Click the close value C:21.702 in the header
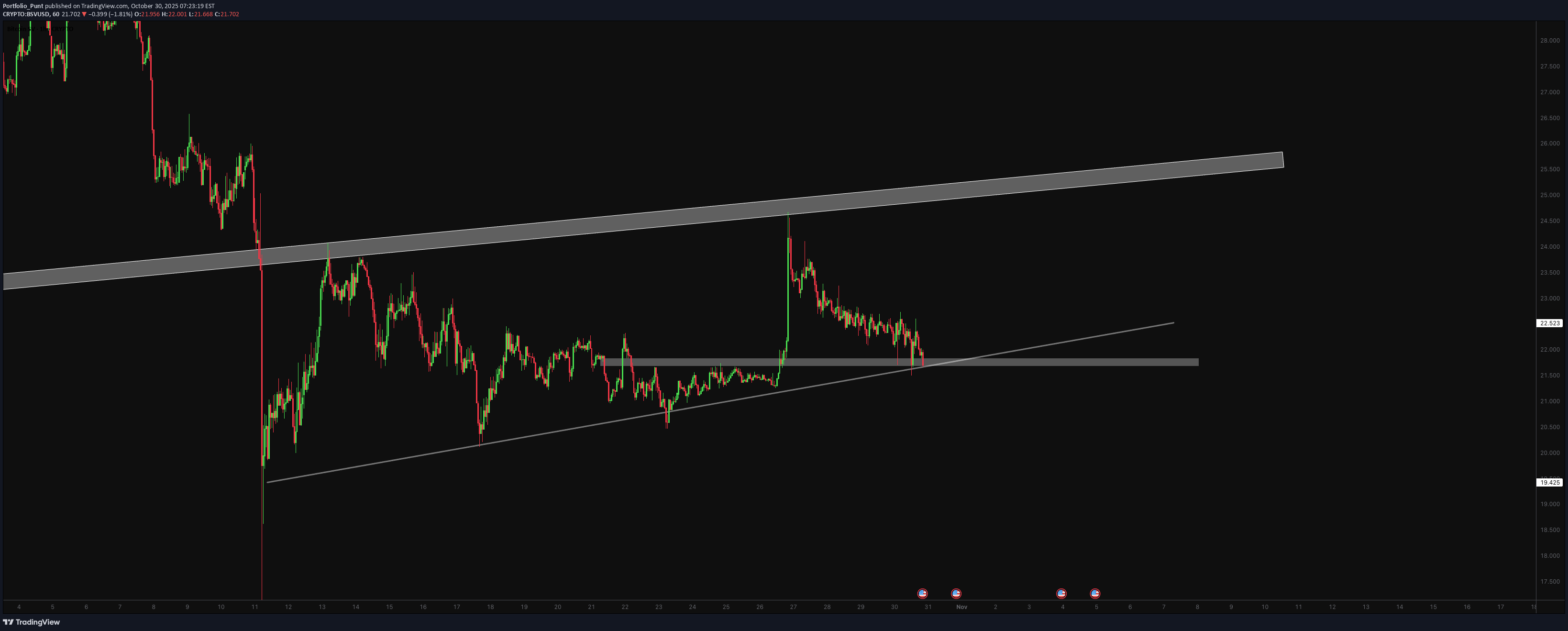Screen dimensions: 1568x631 (226, 14)
